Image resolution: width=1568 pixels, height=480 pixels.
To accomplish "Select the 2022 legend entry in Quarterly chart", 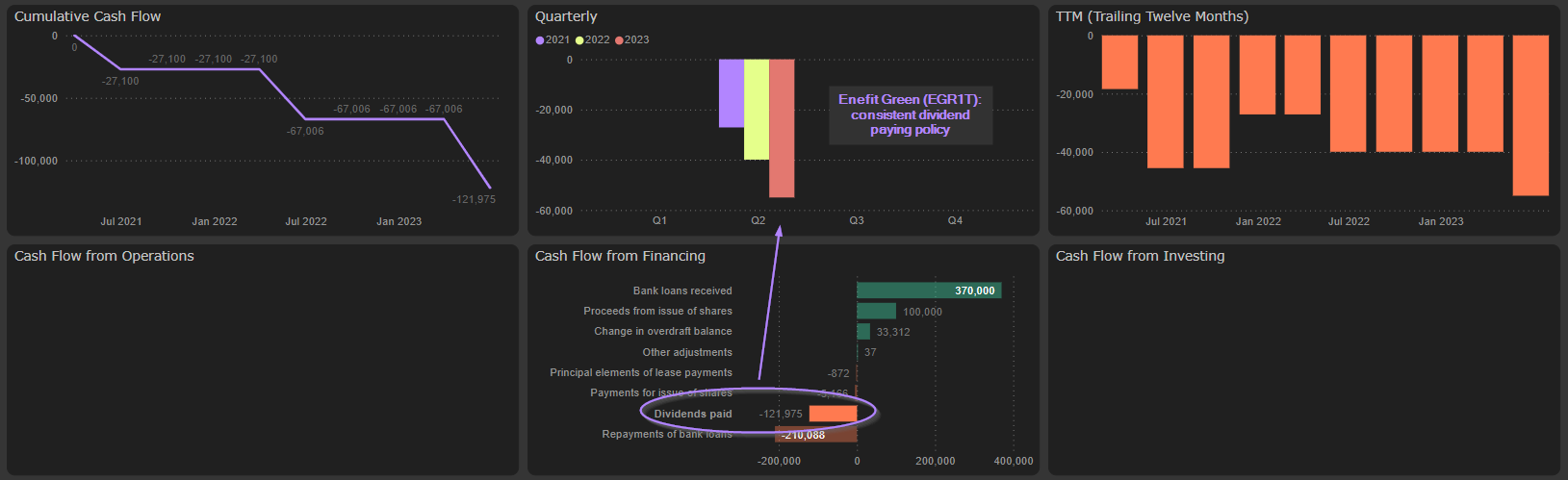I will pyautogui.click(x=592, y=39).
